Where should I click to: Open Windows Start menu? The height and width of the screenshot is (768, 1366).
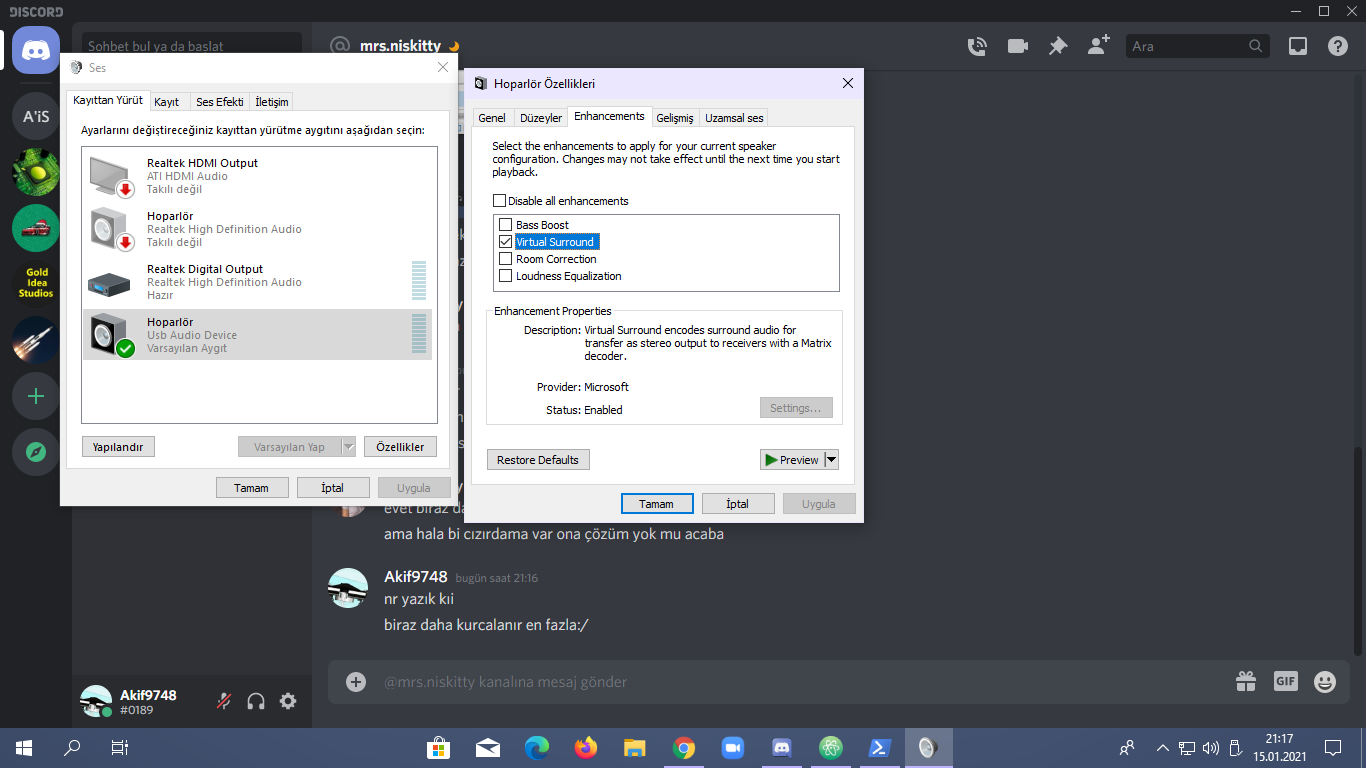point(24,748)
